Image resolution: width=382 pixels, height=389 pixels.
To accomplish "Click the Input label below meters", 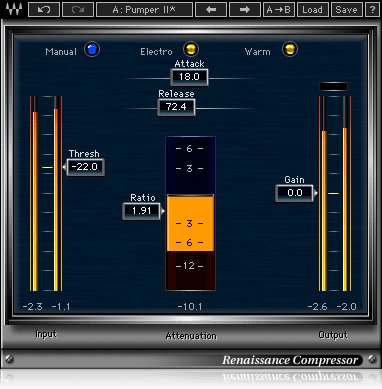I will [x=46, y=334].
